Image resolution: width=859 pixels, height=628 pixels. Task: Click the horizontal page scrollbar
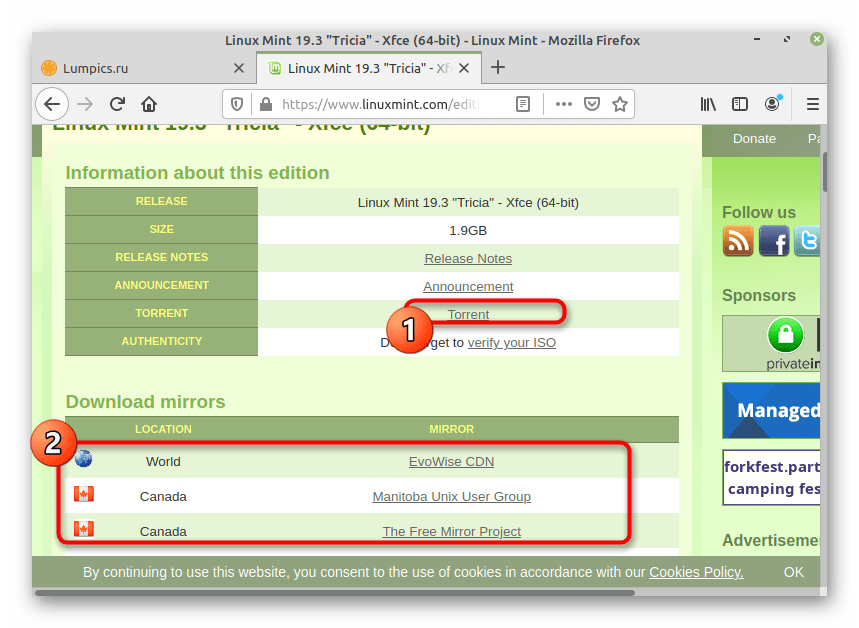(335, 593)
